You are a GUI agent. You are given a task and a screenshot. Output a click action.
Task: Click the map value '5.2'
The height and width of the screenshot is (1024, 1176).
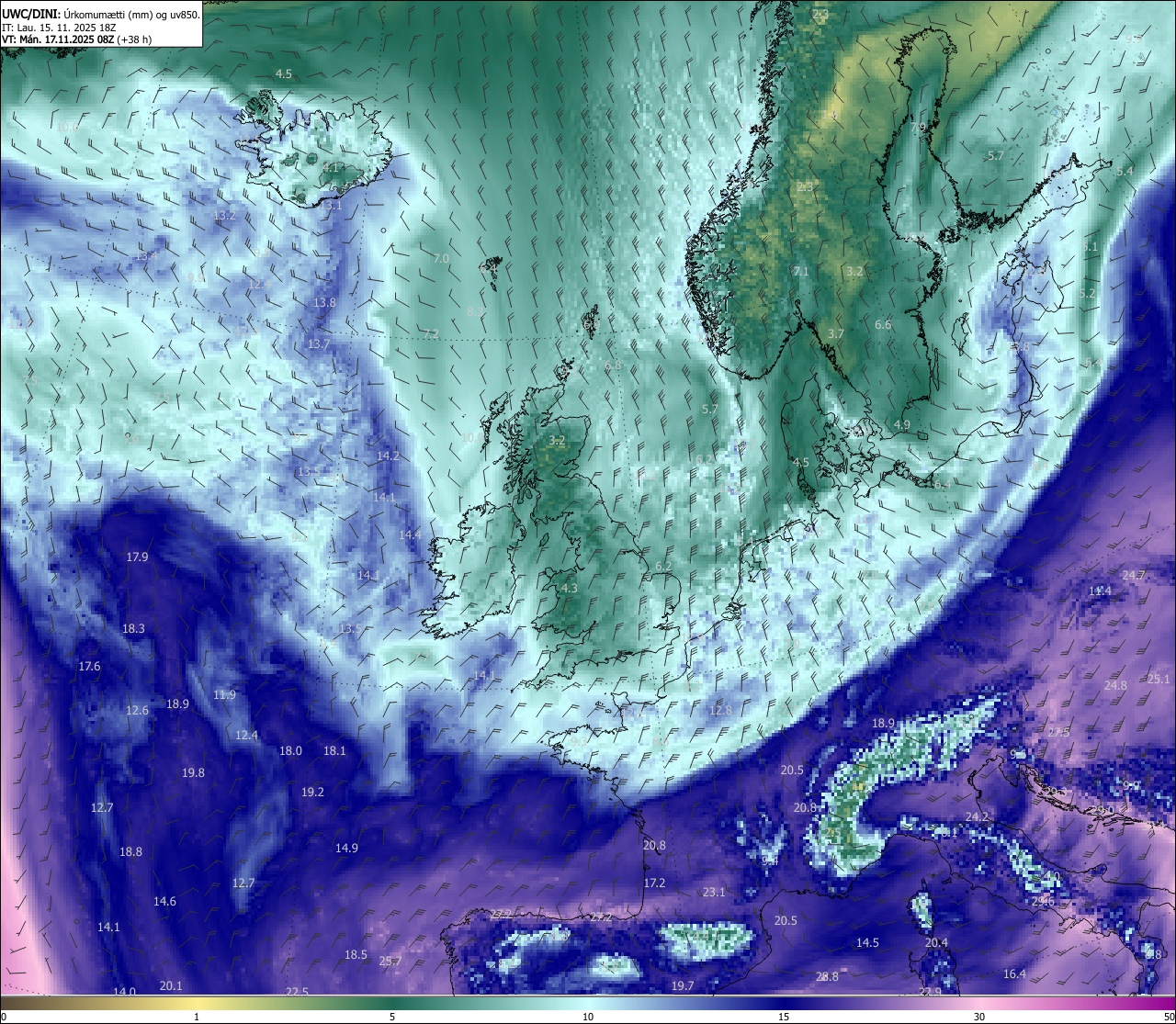coord(1087,293)
